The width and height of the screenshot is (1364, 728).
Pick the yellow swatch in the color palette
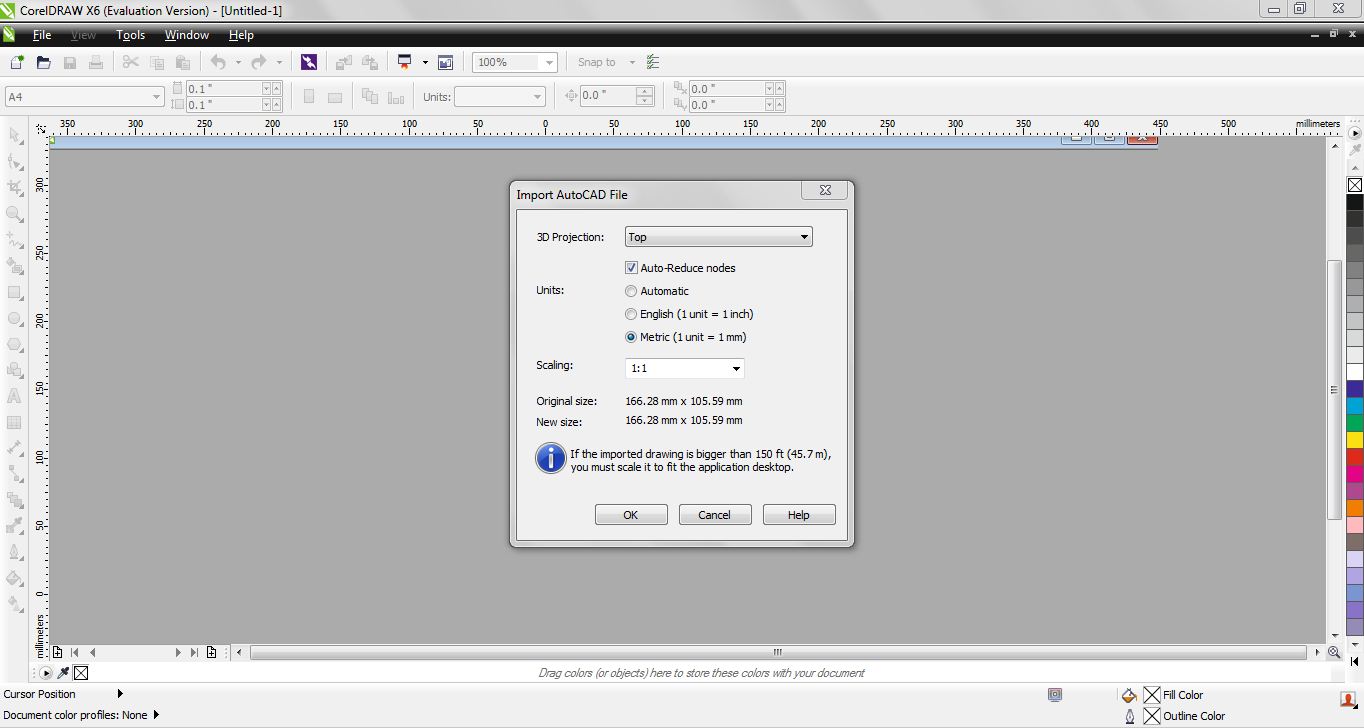click(1355, 440)
